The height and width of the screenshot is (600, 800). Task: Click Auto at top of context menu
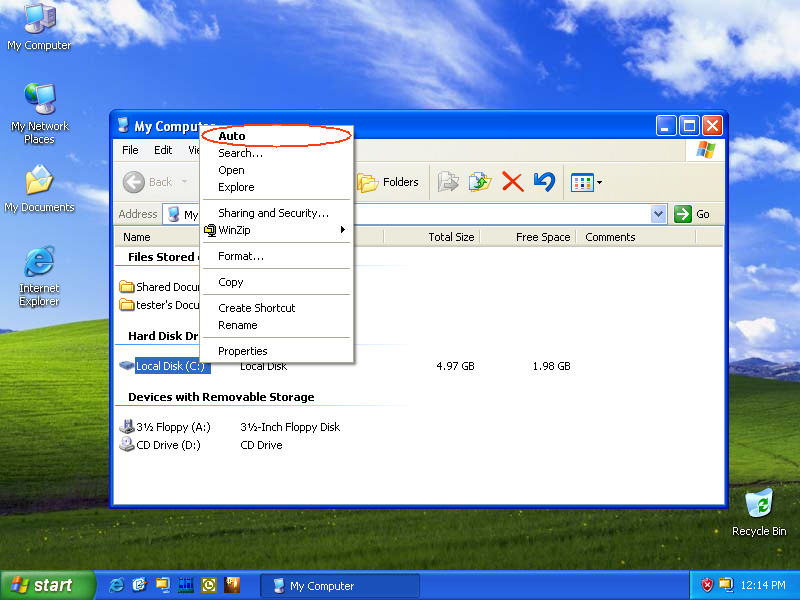click(232, 136)
